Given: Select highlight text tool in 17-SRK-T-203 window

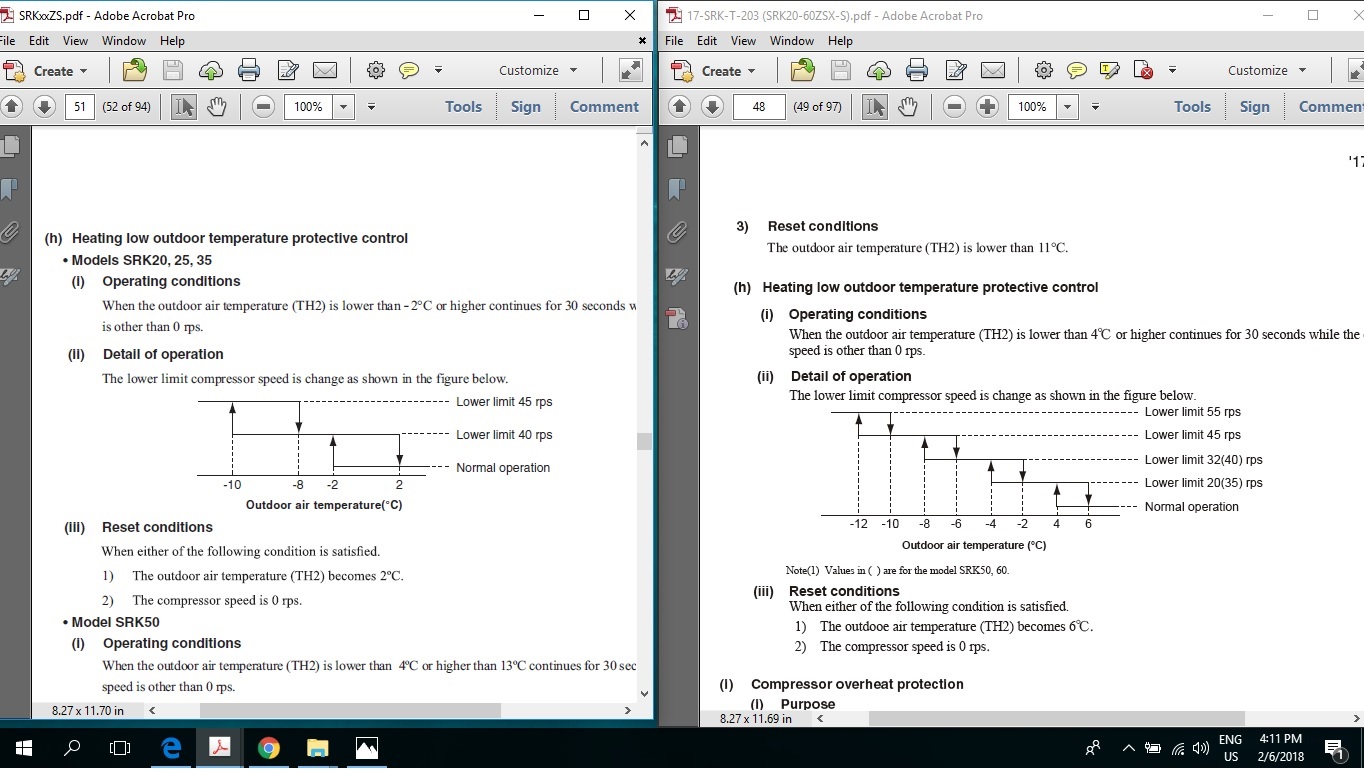Looking at the screenshot, I should coord(1110,70).
